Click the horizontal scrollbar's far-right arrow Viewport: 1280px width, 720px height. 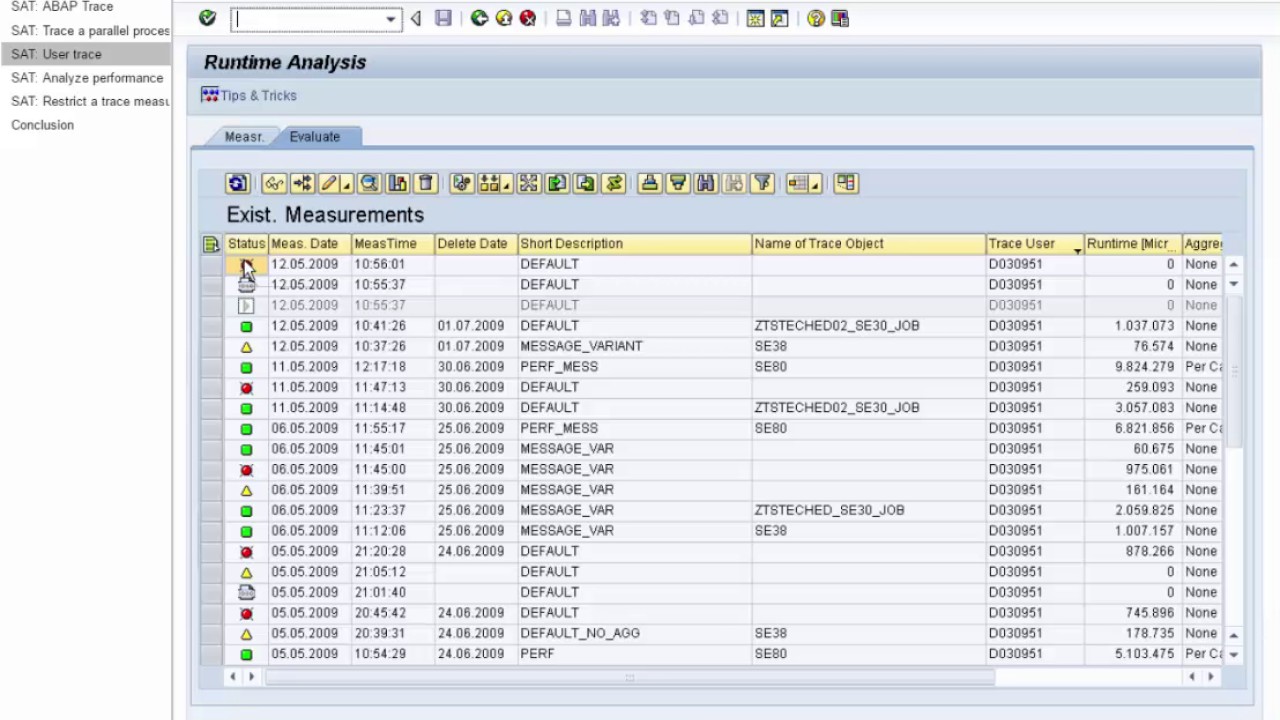tap(1211, 677)
